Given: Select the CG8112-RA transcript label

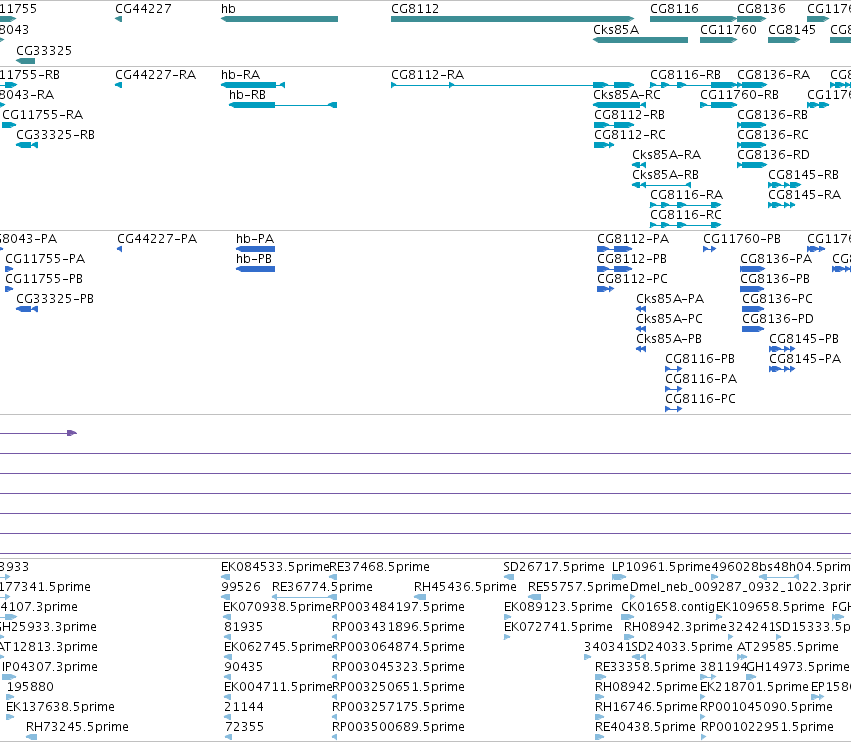Looking at the screenshot, I should (428, 74).
